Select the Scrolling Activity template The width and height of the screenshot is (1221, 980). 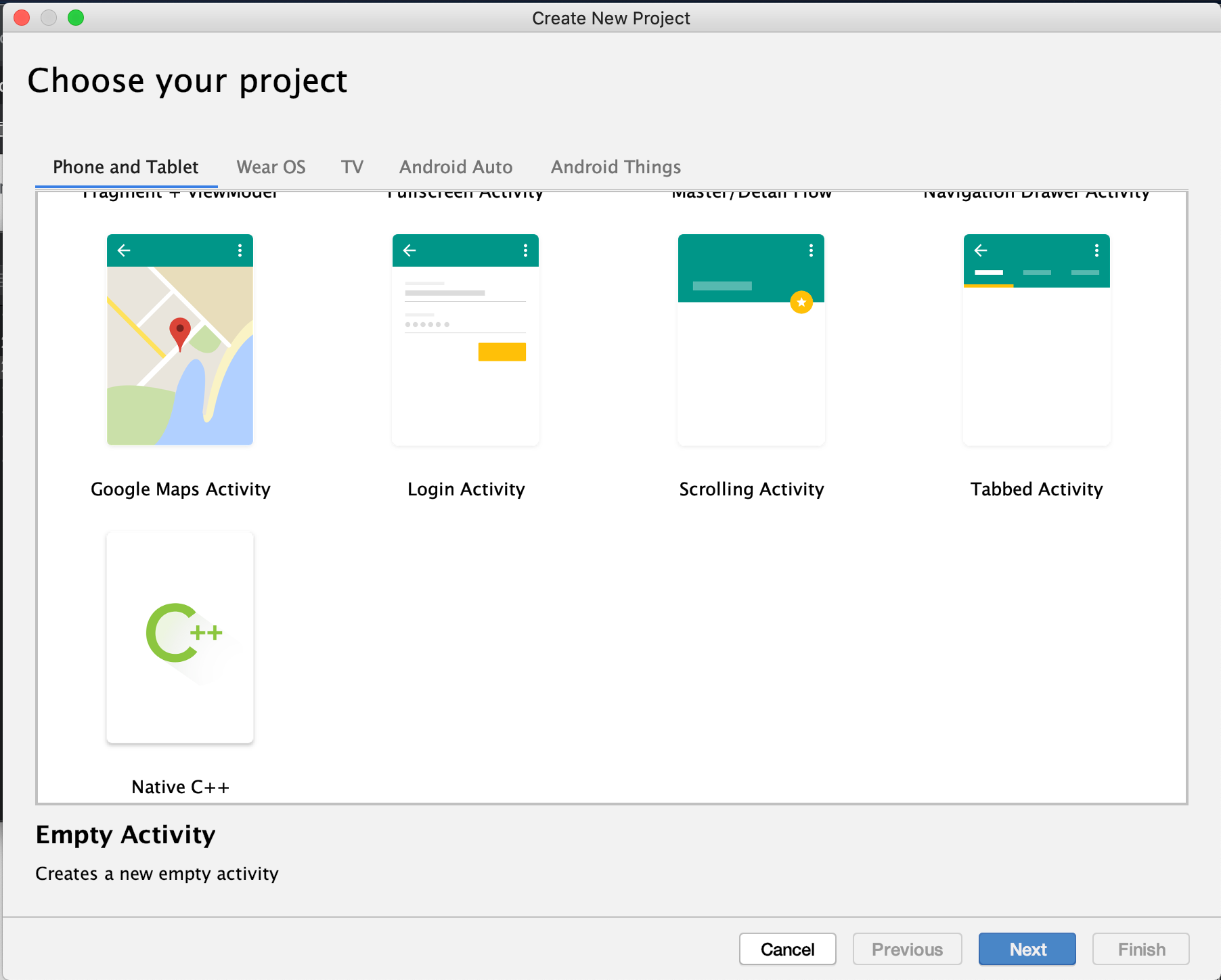pyautogui.click(x=751, y=340)
